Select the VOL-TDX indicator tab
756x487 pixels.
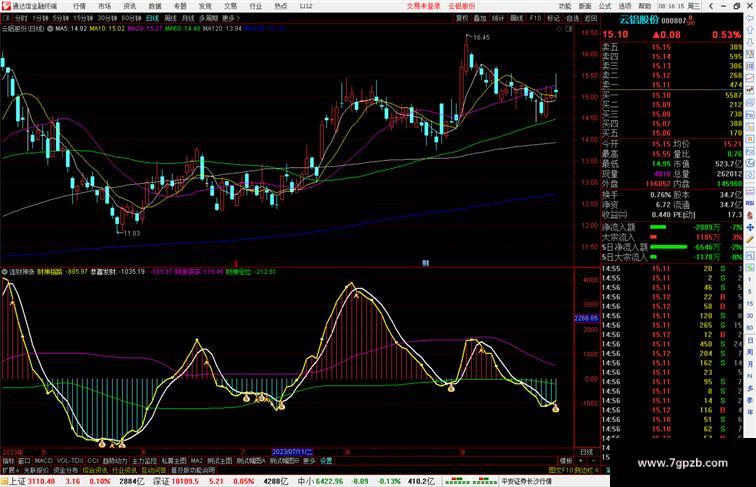70,461
